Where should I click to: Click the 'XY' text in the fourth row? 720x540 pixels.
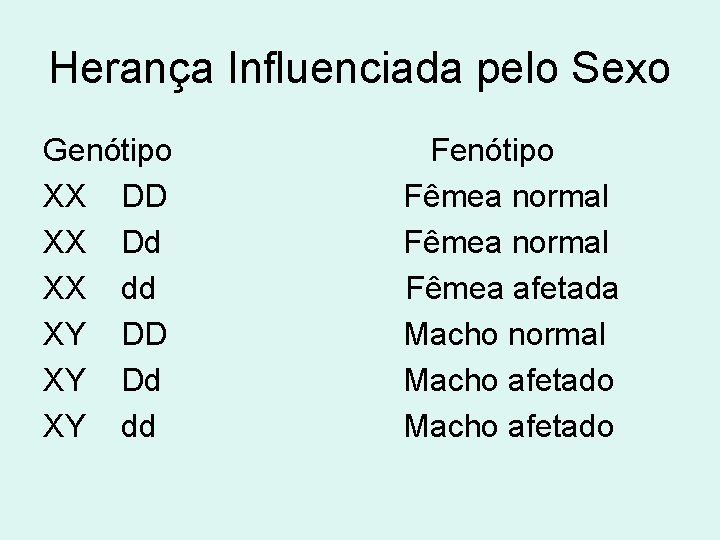pos(64,335)
